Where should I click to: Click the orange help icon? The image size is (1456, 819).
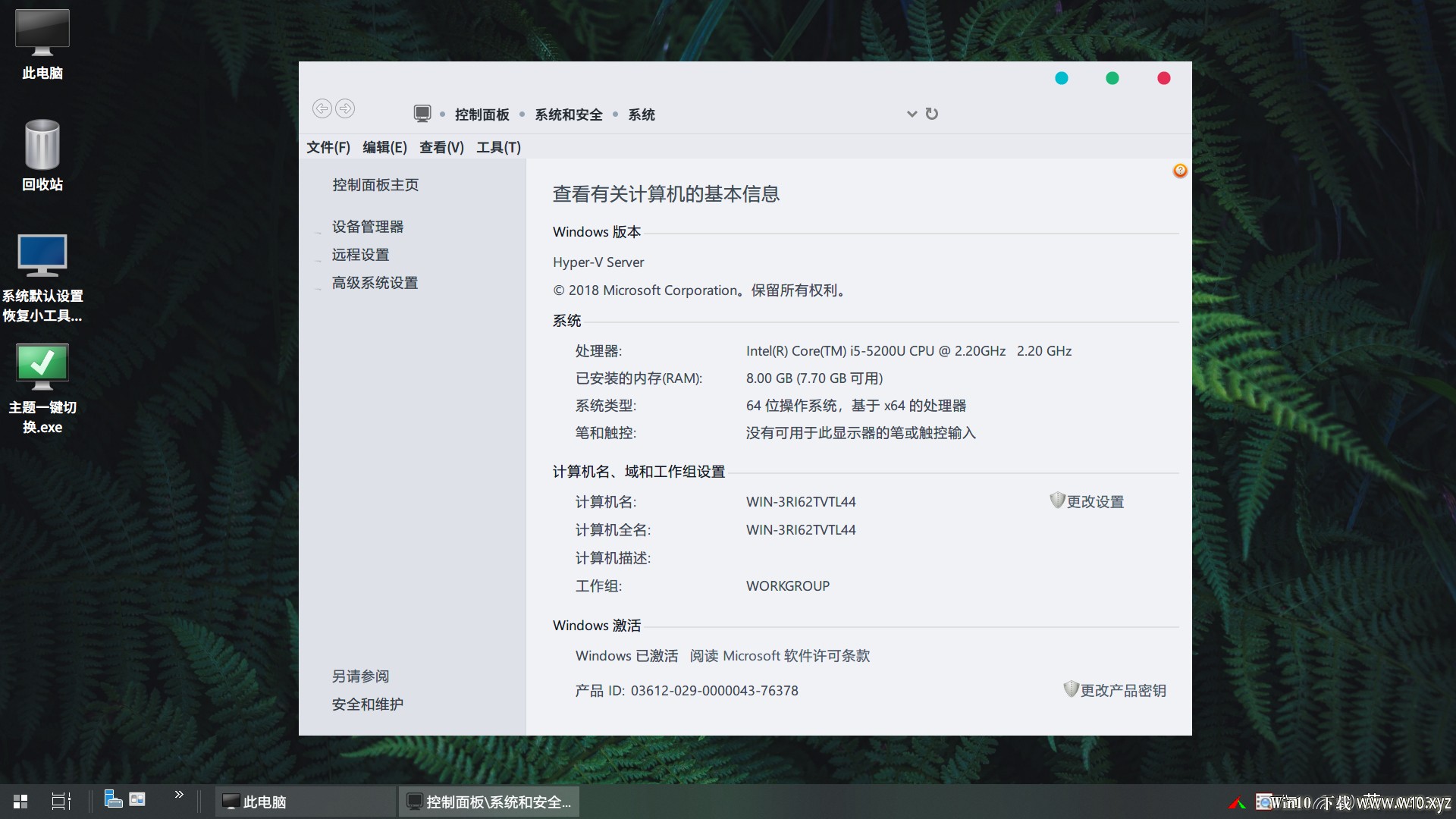1180,171
